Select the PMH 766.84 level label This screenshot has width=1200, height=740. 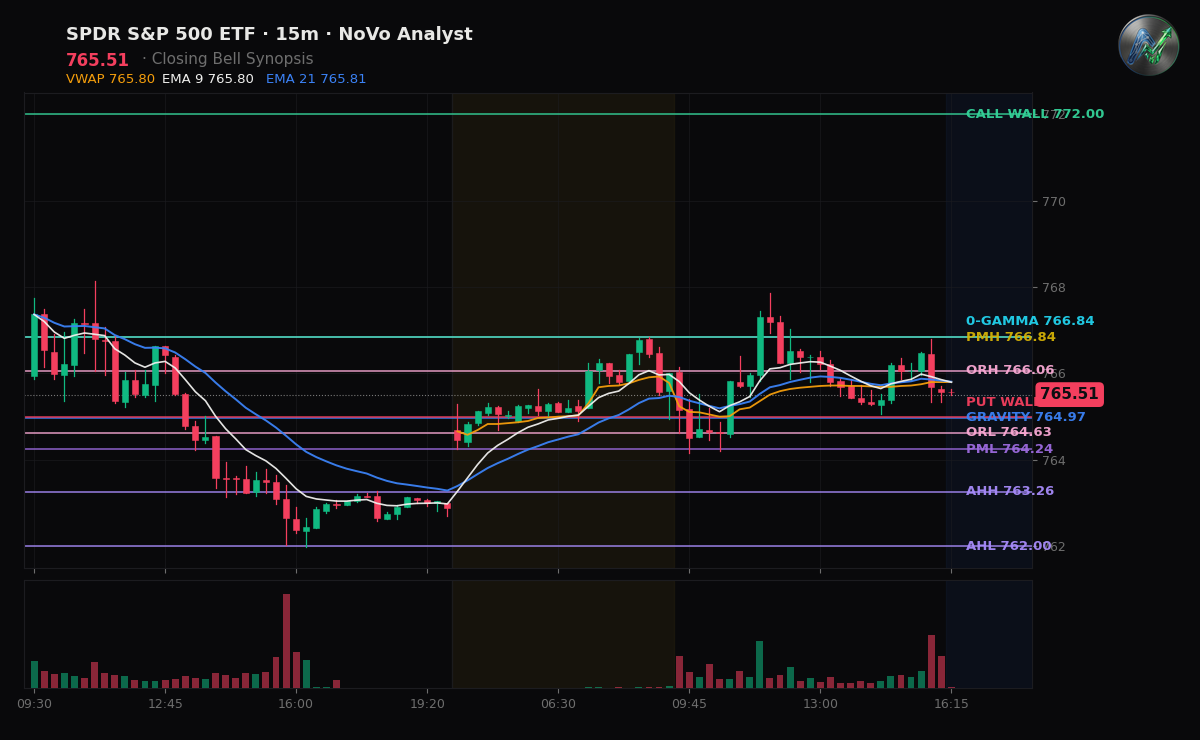[1011, 337]
